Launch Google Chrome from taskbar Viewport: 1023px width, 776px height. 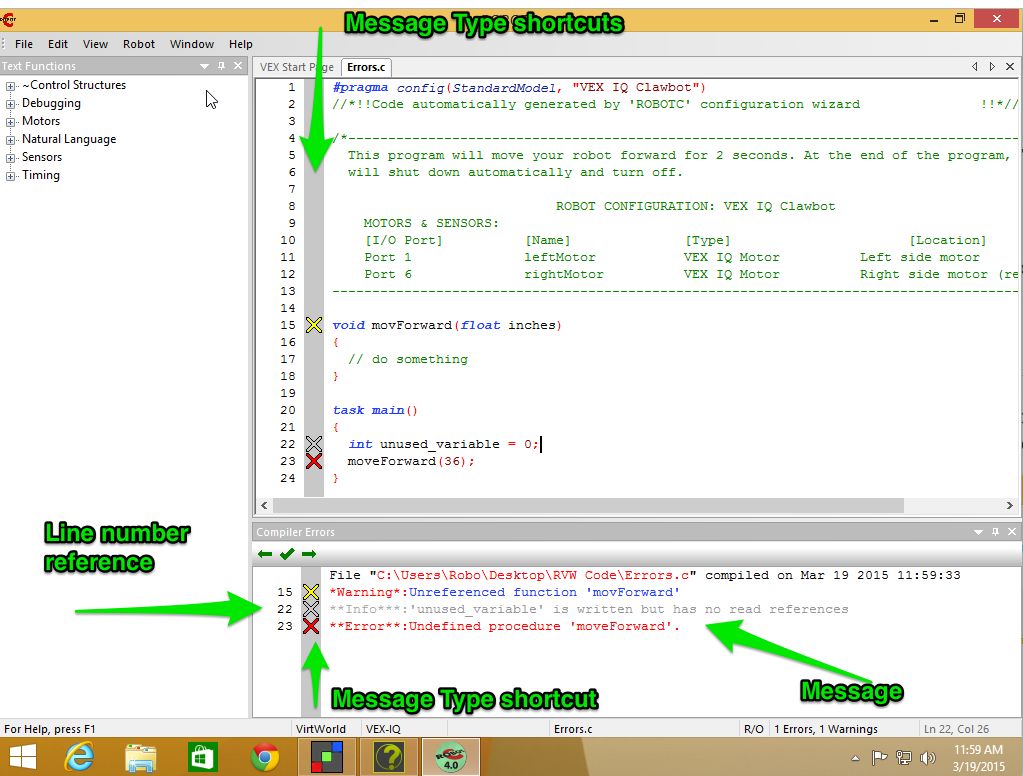coord(264,757)
